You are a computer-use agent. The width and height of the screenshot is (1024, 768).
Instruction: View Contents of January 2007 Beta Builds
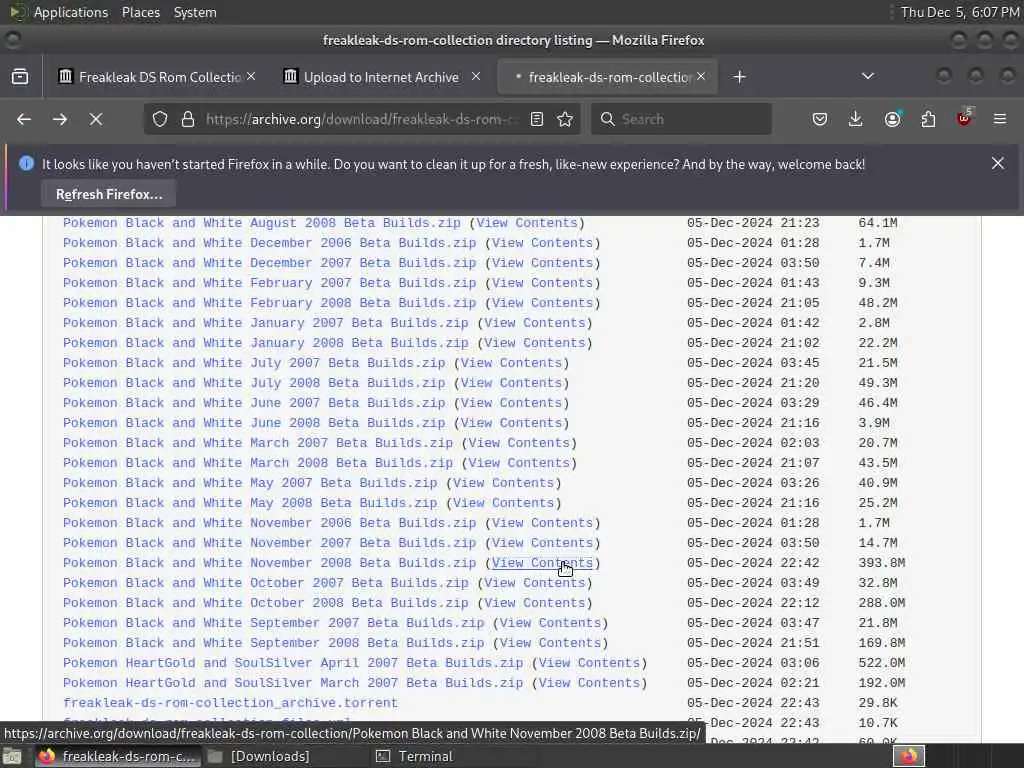[x=535, y=323]
